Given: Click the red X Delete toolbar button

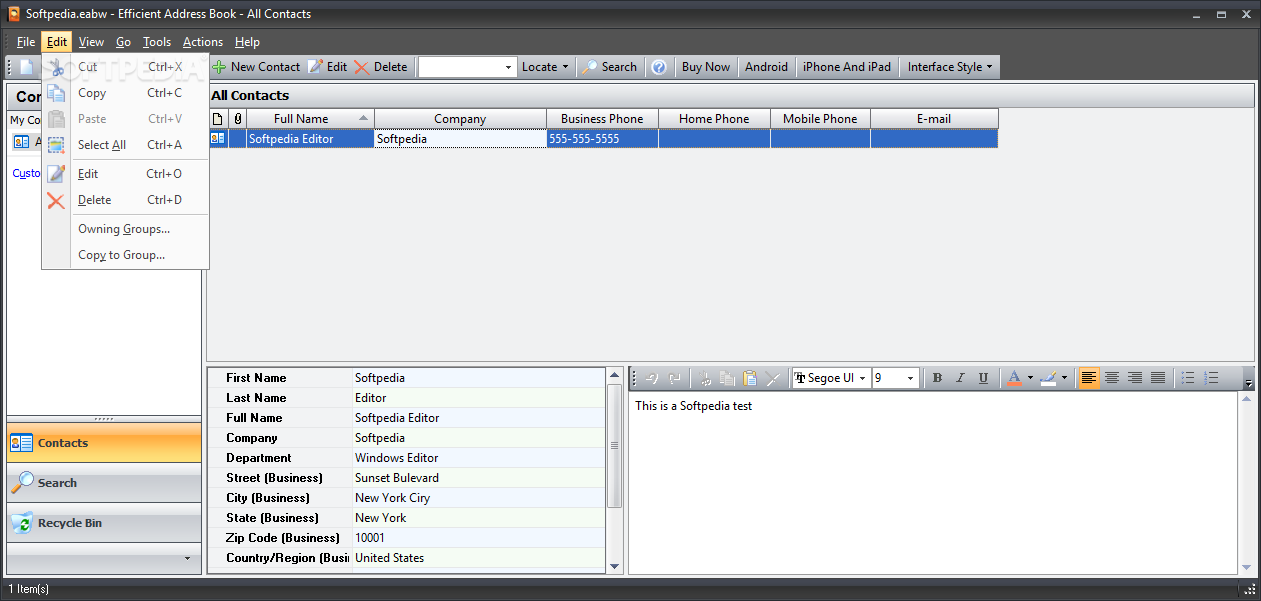Looking at the screenshot, I should [x=380, y=67].
